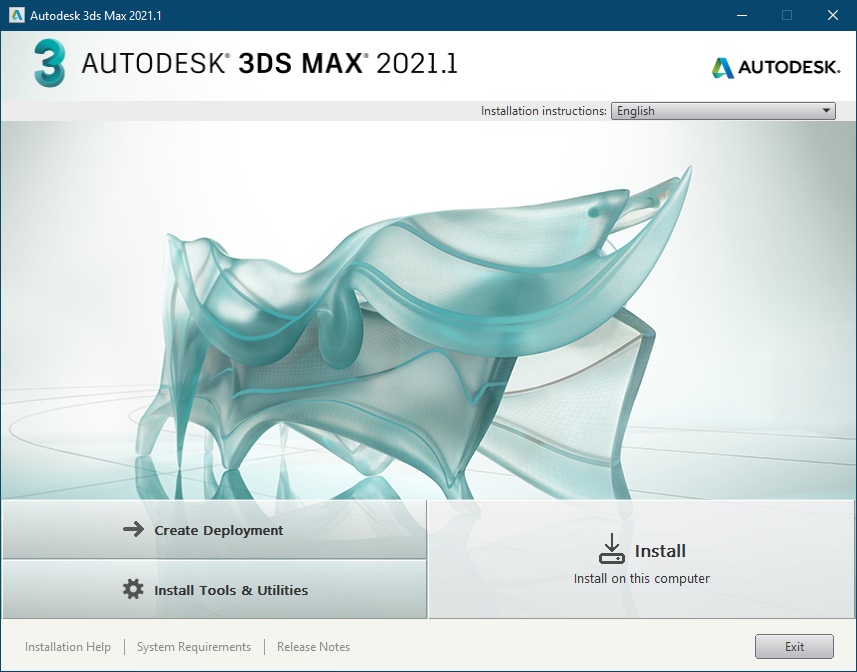
Task: Click the arrow on the English combo box
Action: click(x=826, y=111)
